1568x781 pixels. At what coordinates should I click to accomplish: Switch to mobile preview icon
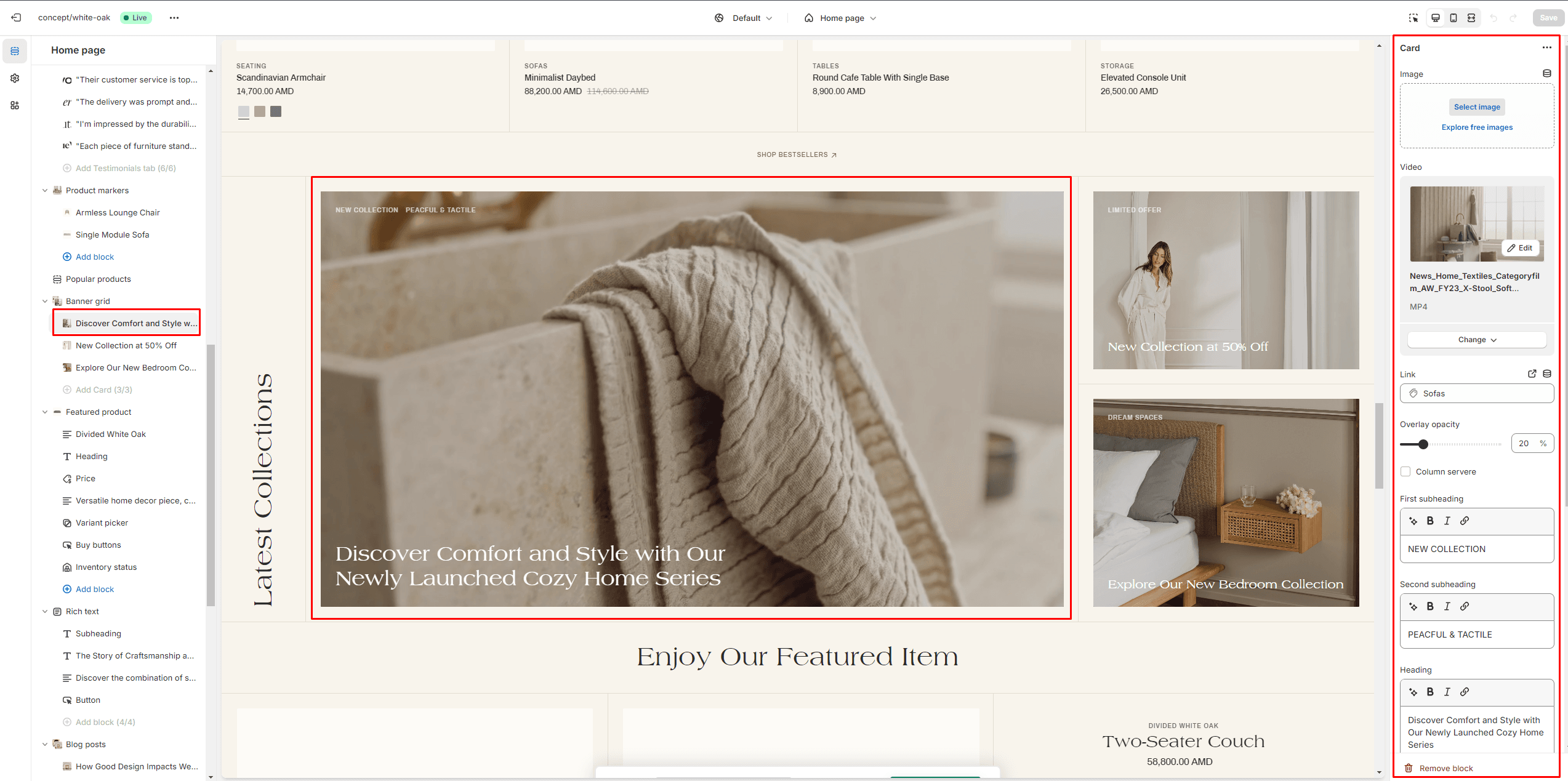(x=1453, y=18)
